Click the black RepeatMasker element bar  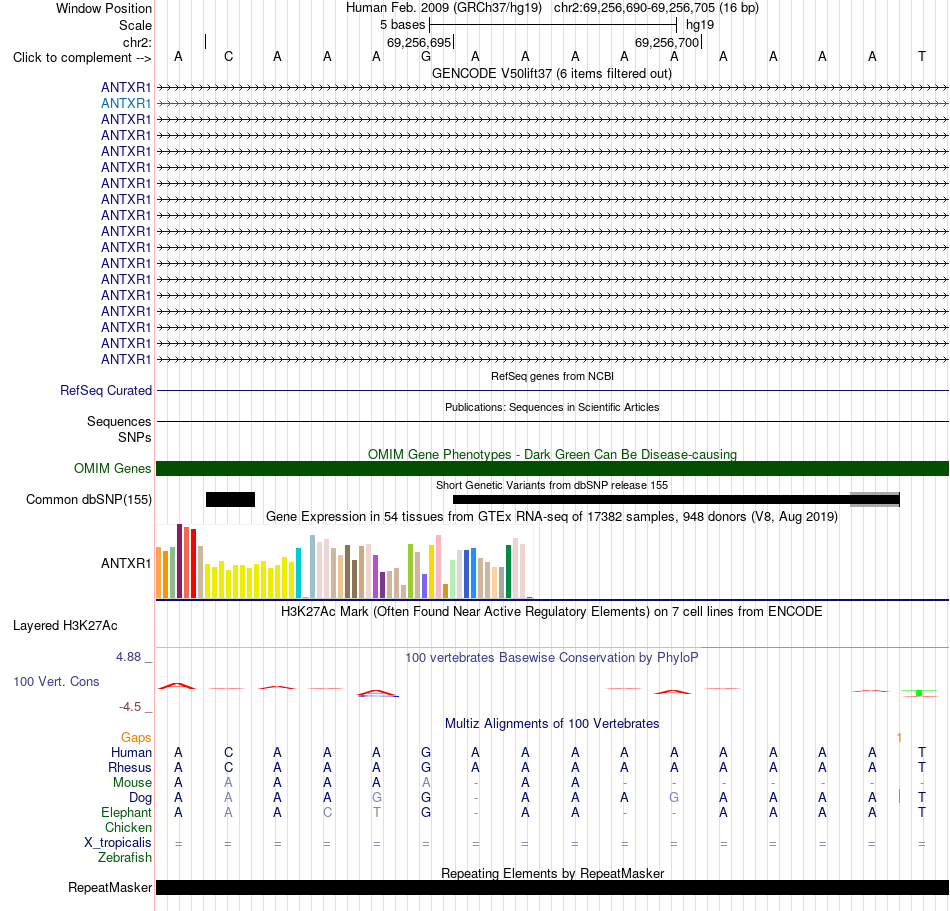tap(552, 887)
